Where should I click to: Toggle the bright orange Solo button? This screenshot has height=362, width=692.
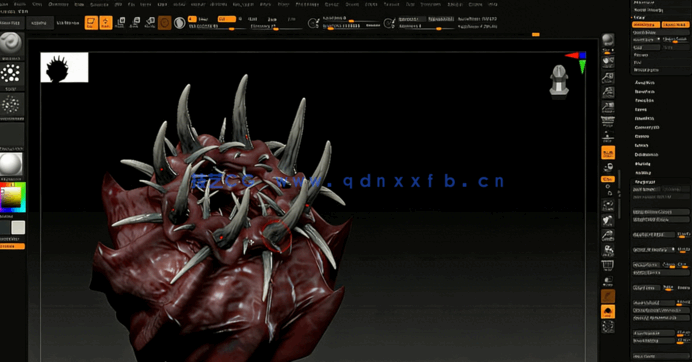608,312
